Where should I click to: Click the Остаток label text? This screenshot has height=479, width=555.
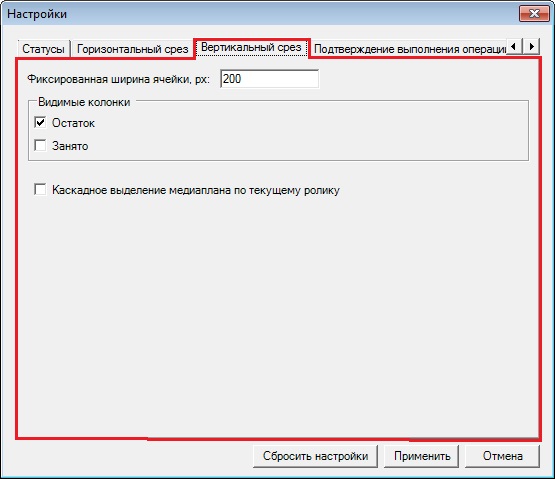pos(73,123)
